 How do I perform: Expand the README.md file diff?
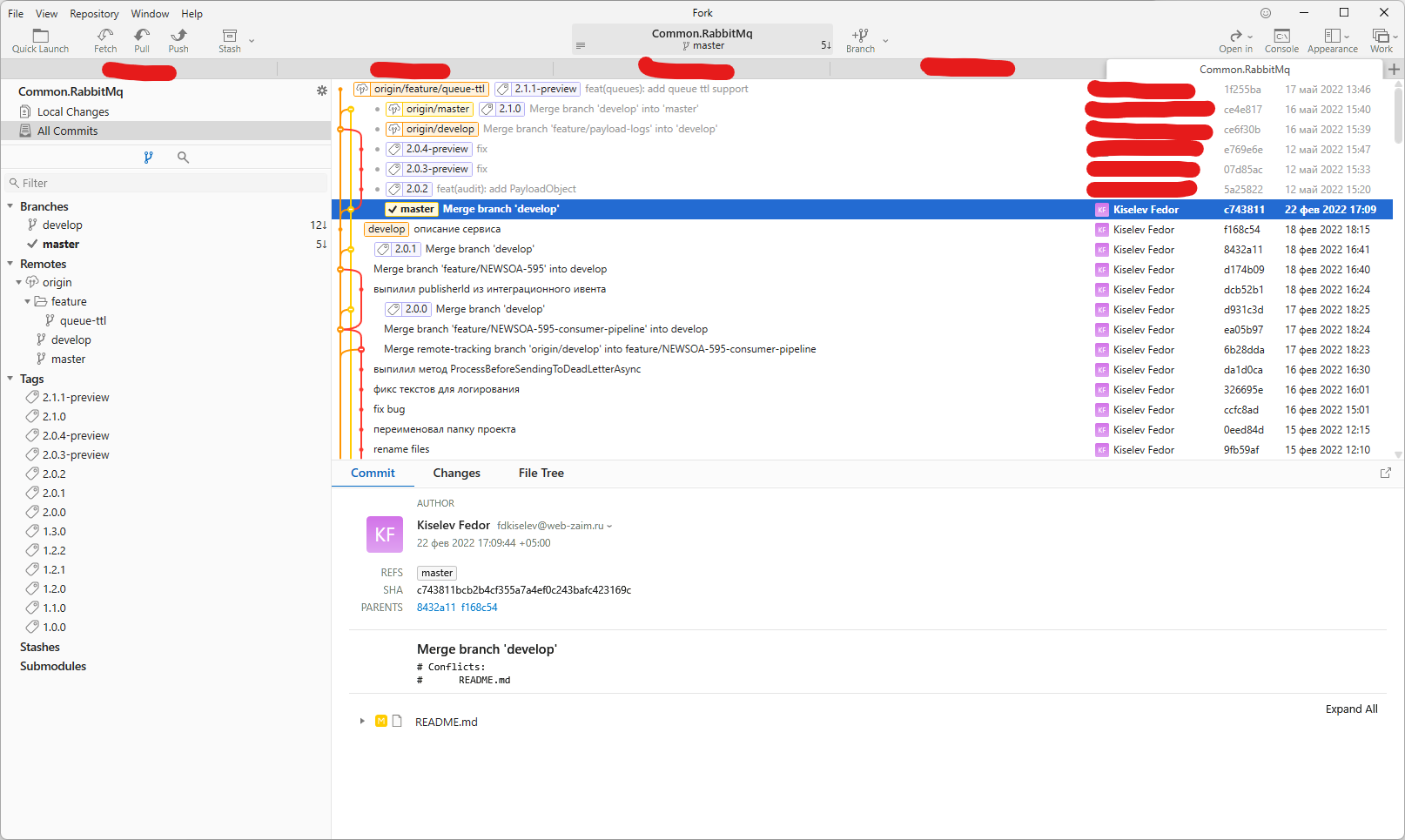click(362, 722)
